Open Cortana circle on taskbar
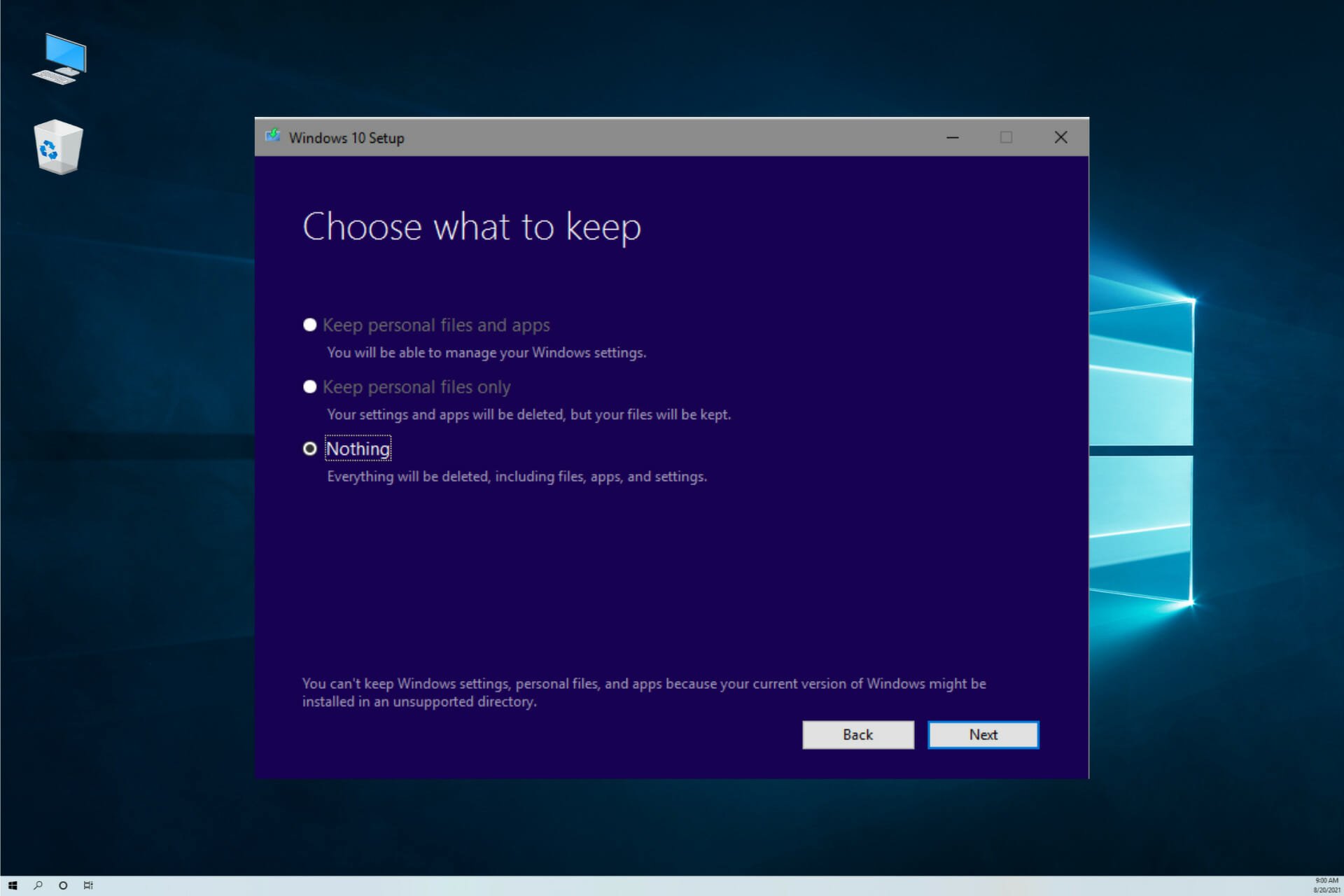The height and width of the screenshot is (896, 1344). click(63, 885)
